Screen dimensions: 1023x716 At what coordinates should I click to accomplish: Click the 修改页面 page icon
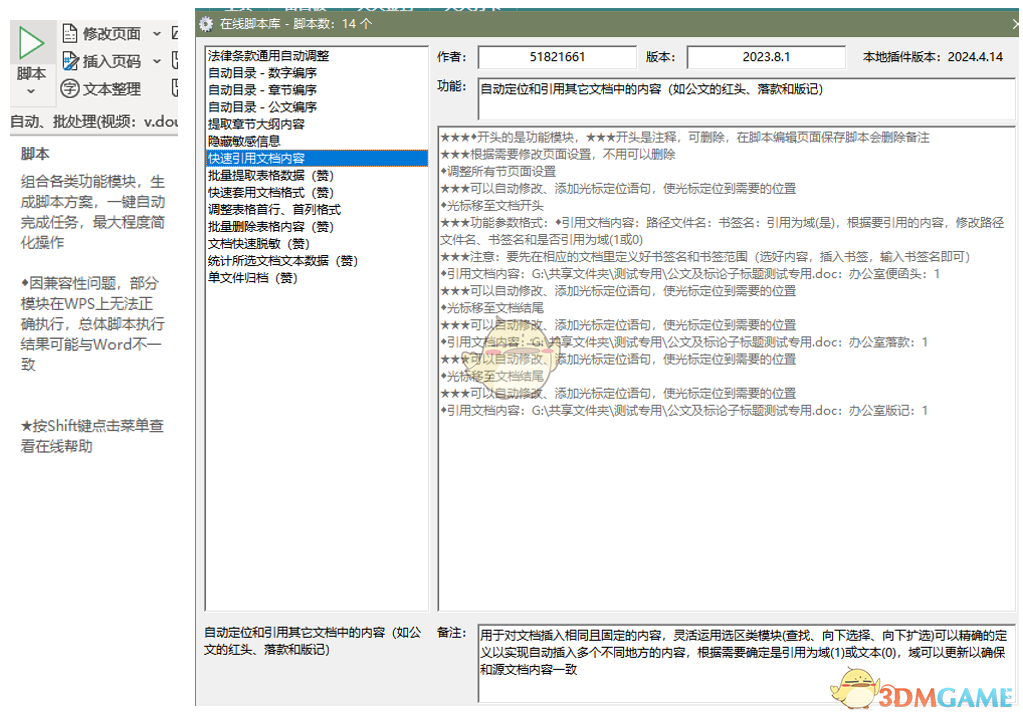tap(70, 33)
